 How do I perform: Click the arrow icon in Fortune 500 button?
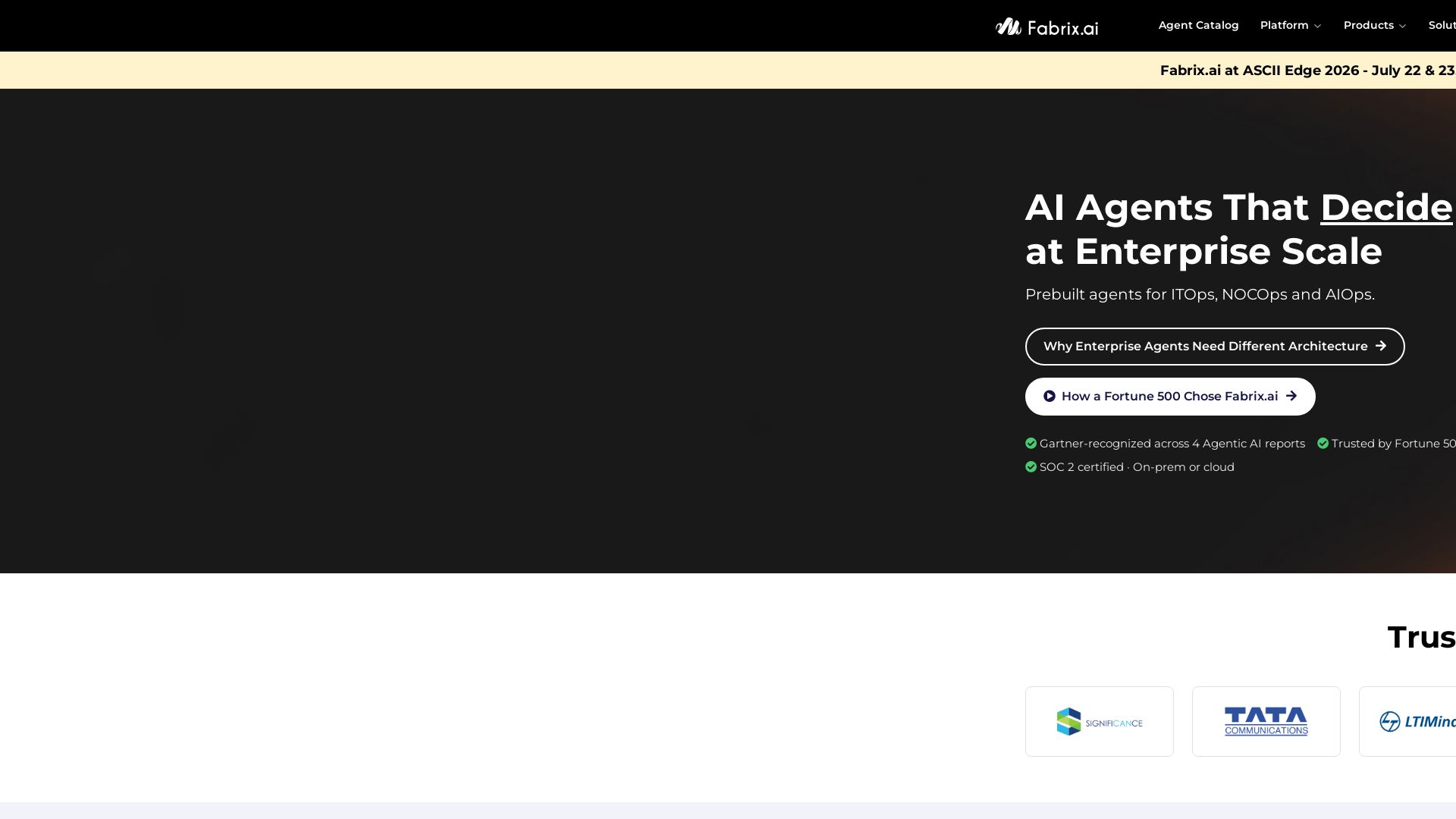point(1291,396)
